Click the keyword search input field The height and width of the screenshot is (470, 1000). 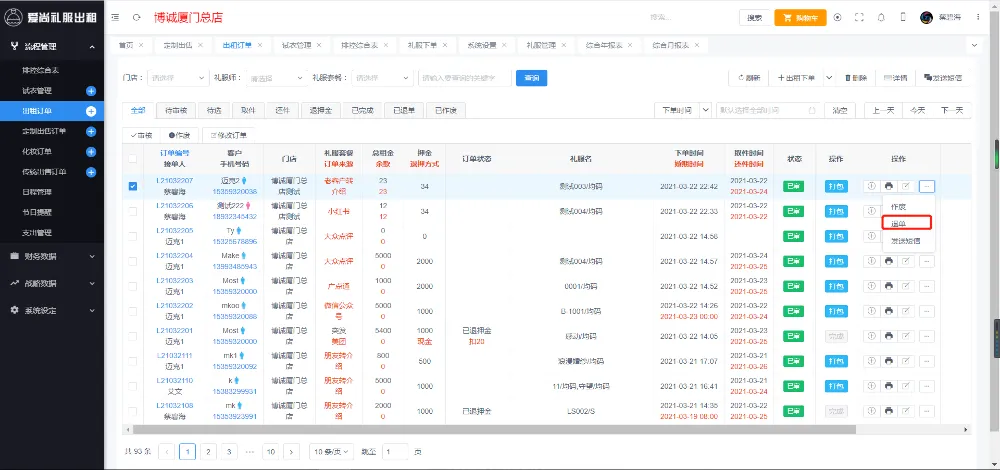coord(463,78)
